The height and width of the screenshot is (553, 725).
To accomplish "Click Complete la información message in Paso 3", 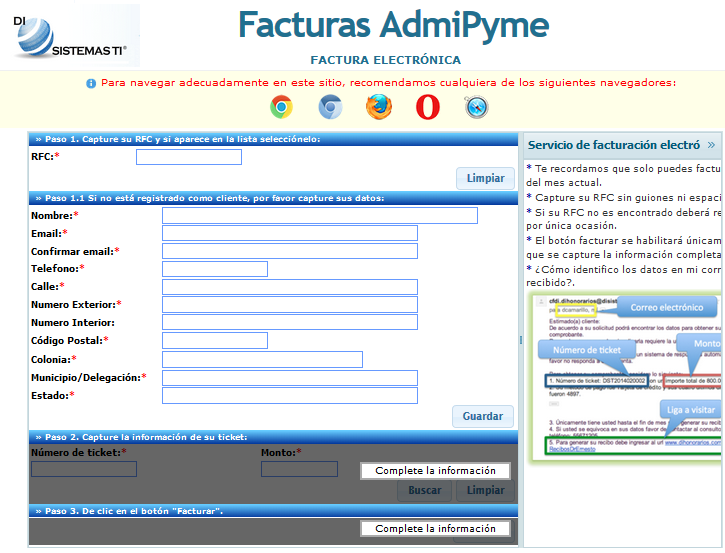I will 436,528.
